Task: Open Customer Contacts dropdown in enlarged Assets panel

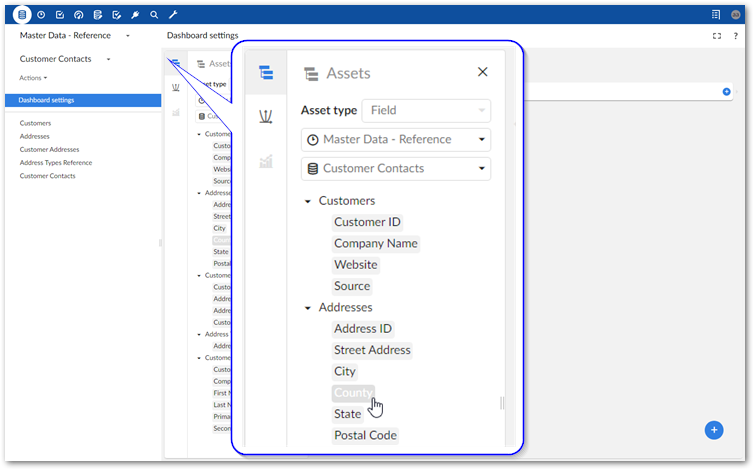Action: tap(396, 168)
